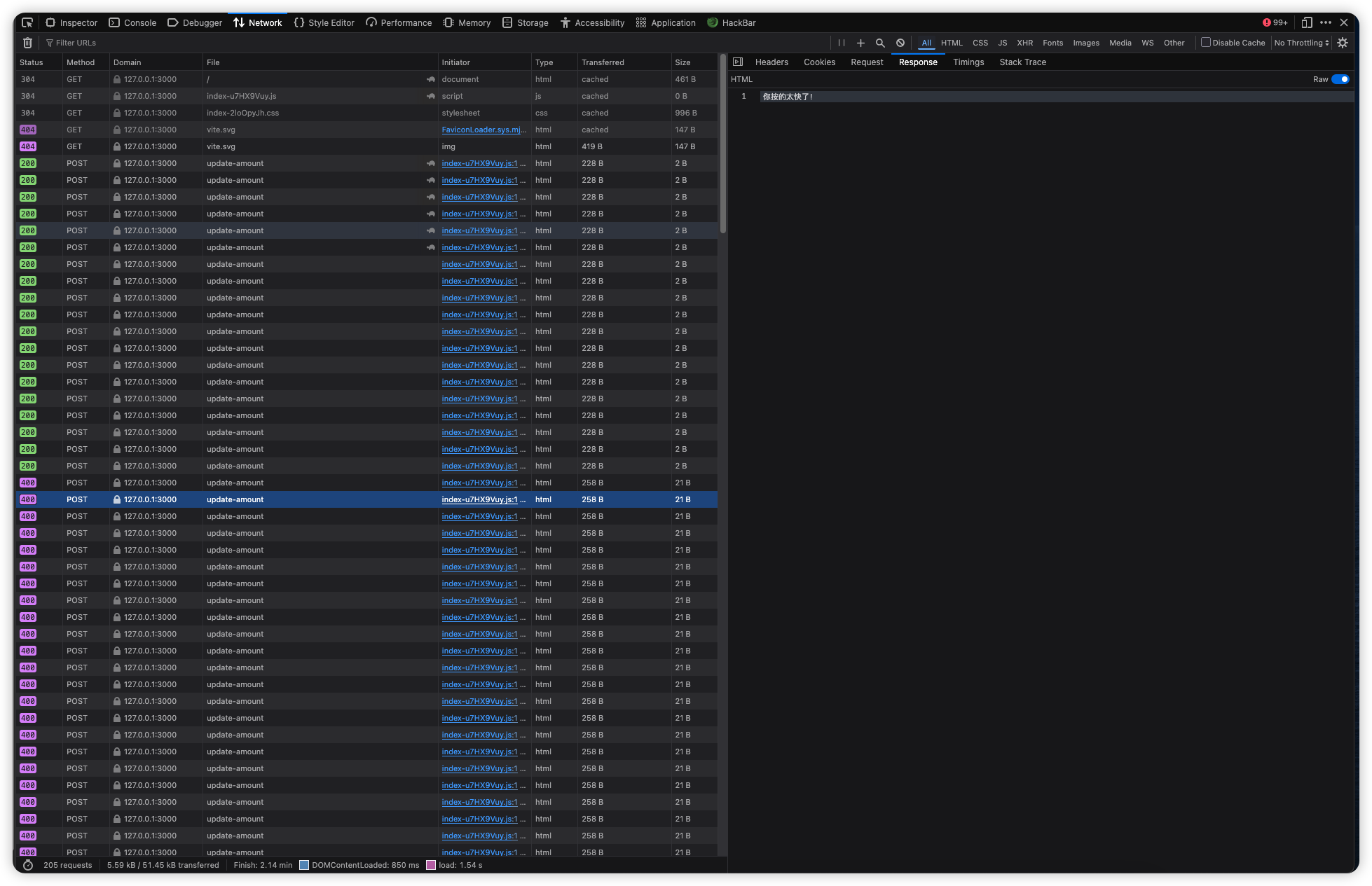Click the lock icon in the index-2IoOpyJh.css row
Image resolution: width=1372 pixels, height=886 pixels.
pos(117,113)
